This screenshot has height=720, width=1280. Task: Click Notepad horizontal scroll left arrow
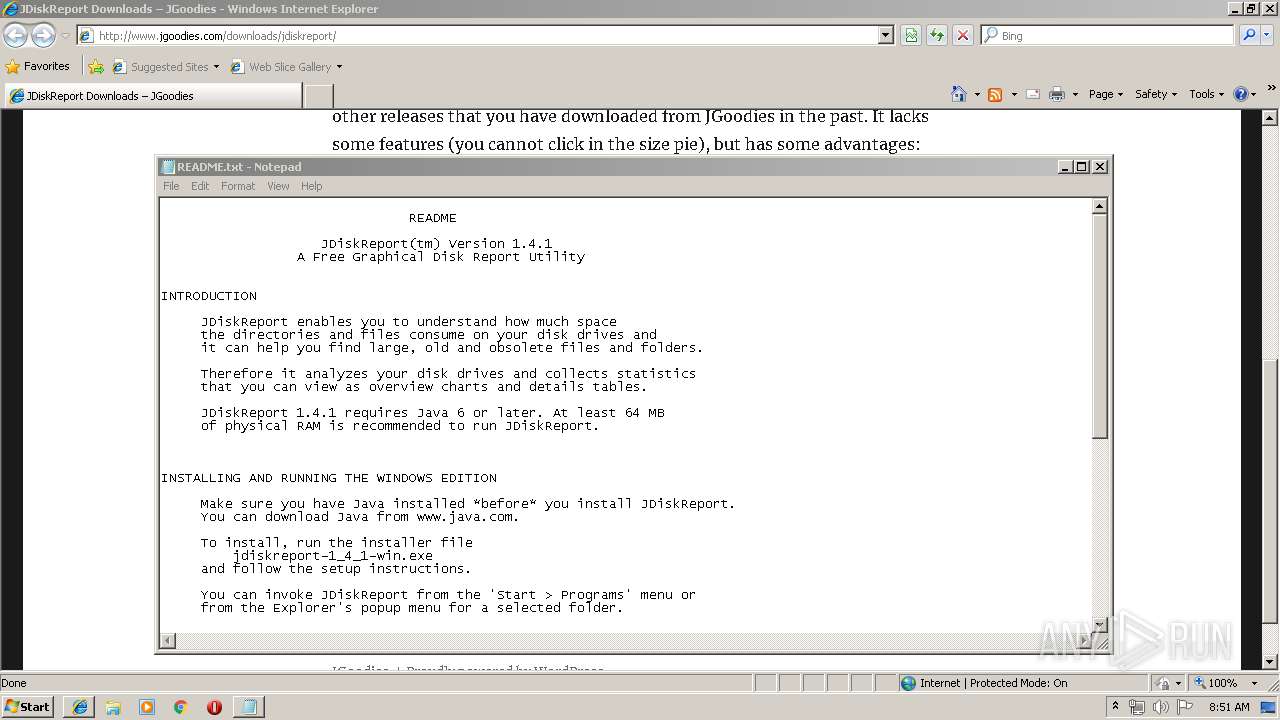[168, 641]
